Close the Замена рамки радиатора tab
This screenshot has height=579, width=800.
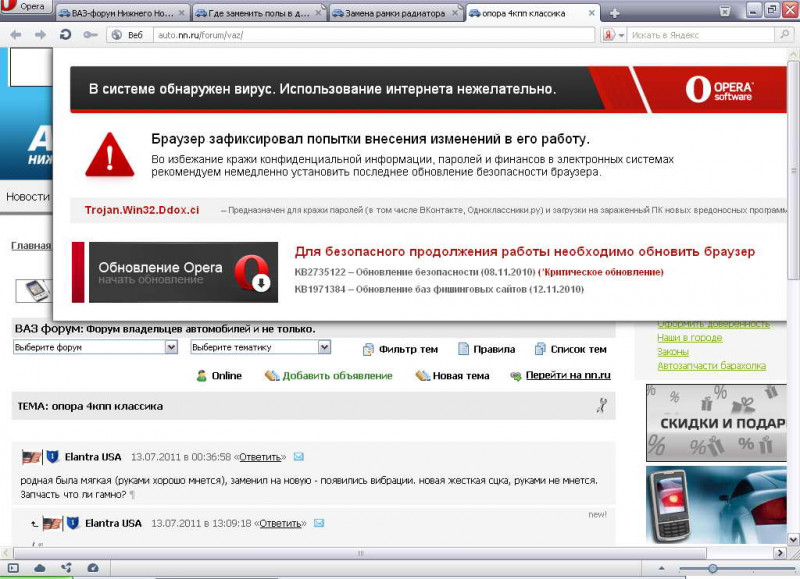pyautogui.click(x=455, y=13)
